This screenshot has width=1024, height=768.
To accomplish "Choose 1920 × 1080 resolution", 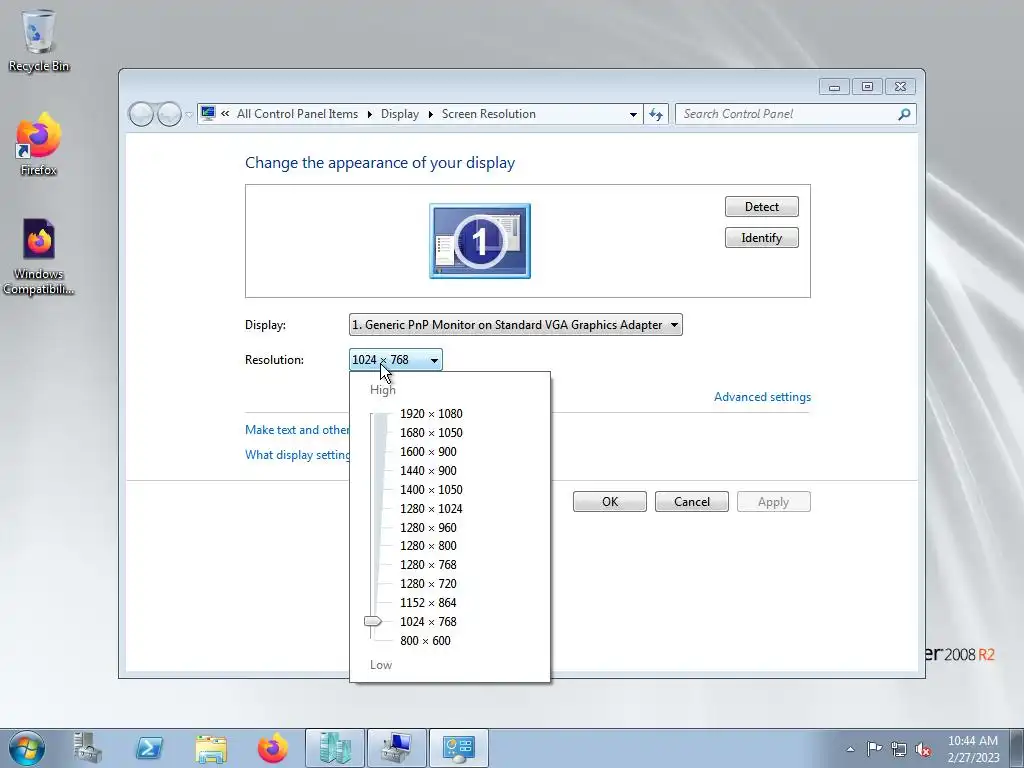I will pos(431,413).
